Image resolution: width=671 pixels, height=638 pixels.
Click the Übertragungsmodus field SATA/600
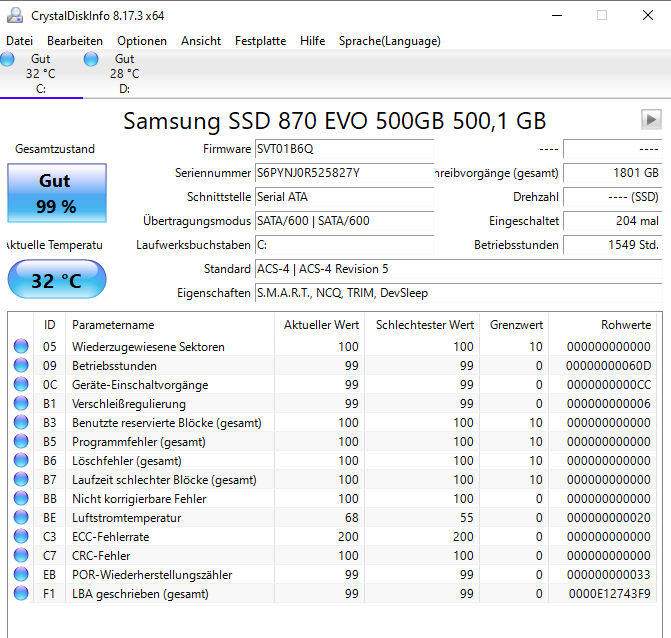(x=344, y=221)
